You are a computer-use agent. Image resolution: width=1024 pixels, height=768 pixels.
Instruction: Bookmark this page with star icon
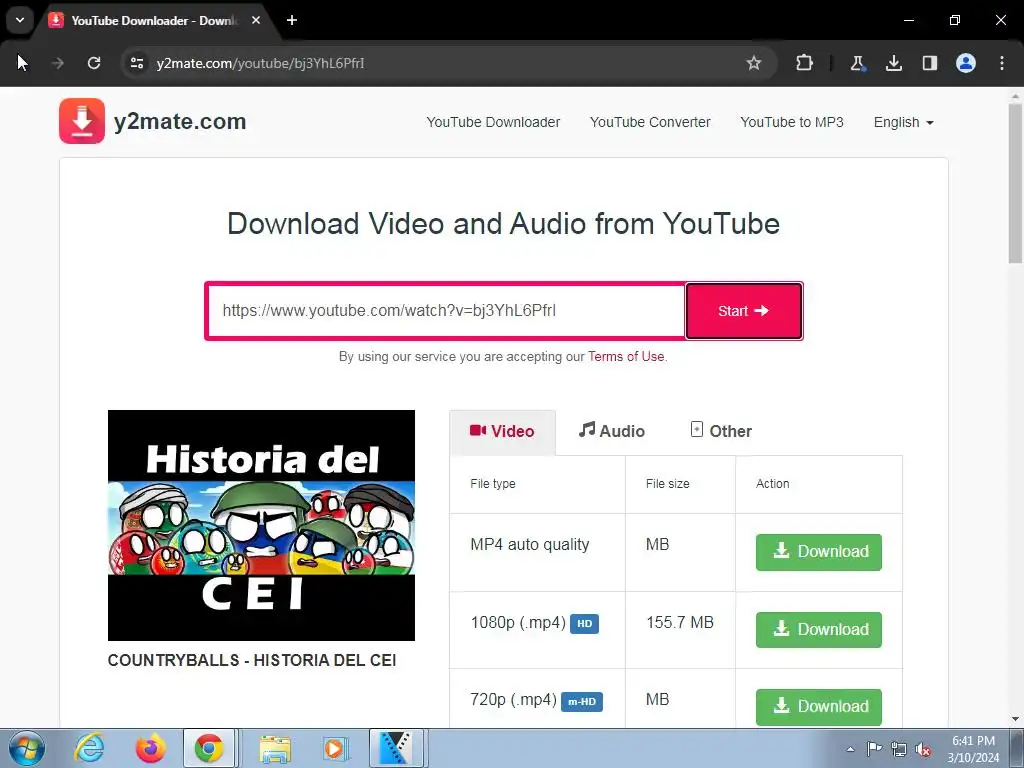click(754, 63)
